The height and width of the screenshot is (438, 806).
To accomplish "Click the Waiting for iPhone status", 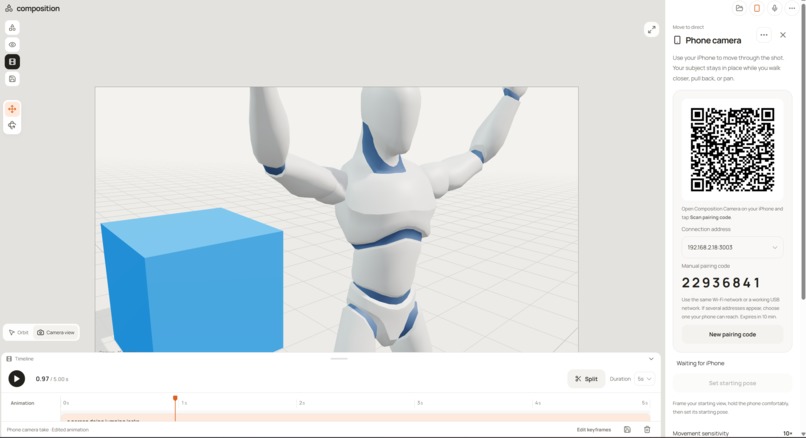I will [x=700, y=363].
